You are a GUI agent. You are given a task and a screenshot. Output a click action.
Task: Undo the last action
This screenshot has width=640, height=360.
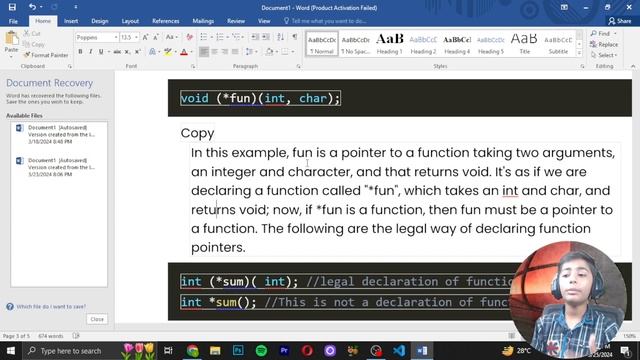click(32, 7)
